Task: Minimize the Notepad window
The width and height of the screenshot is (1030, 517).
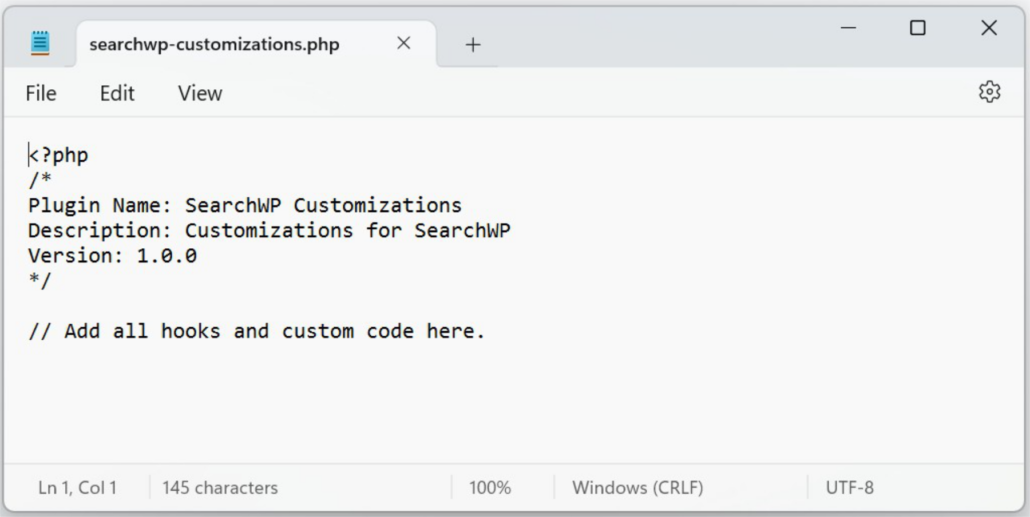Action: (x=848, y=28)
